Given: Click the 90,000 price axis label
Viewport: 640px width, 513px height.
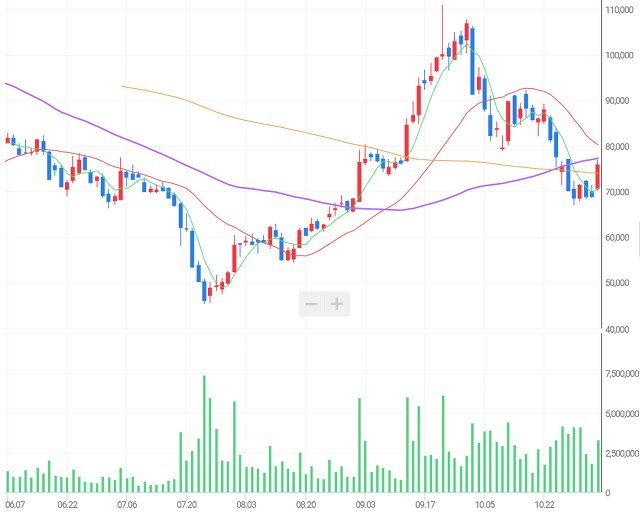Looking at the screenshot, I should [x=618, y=101].
